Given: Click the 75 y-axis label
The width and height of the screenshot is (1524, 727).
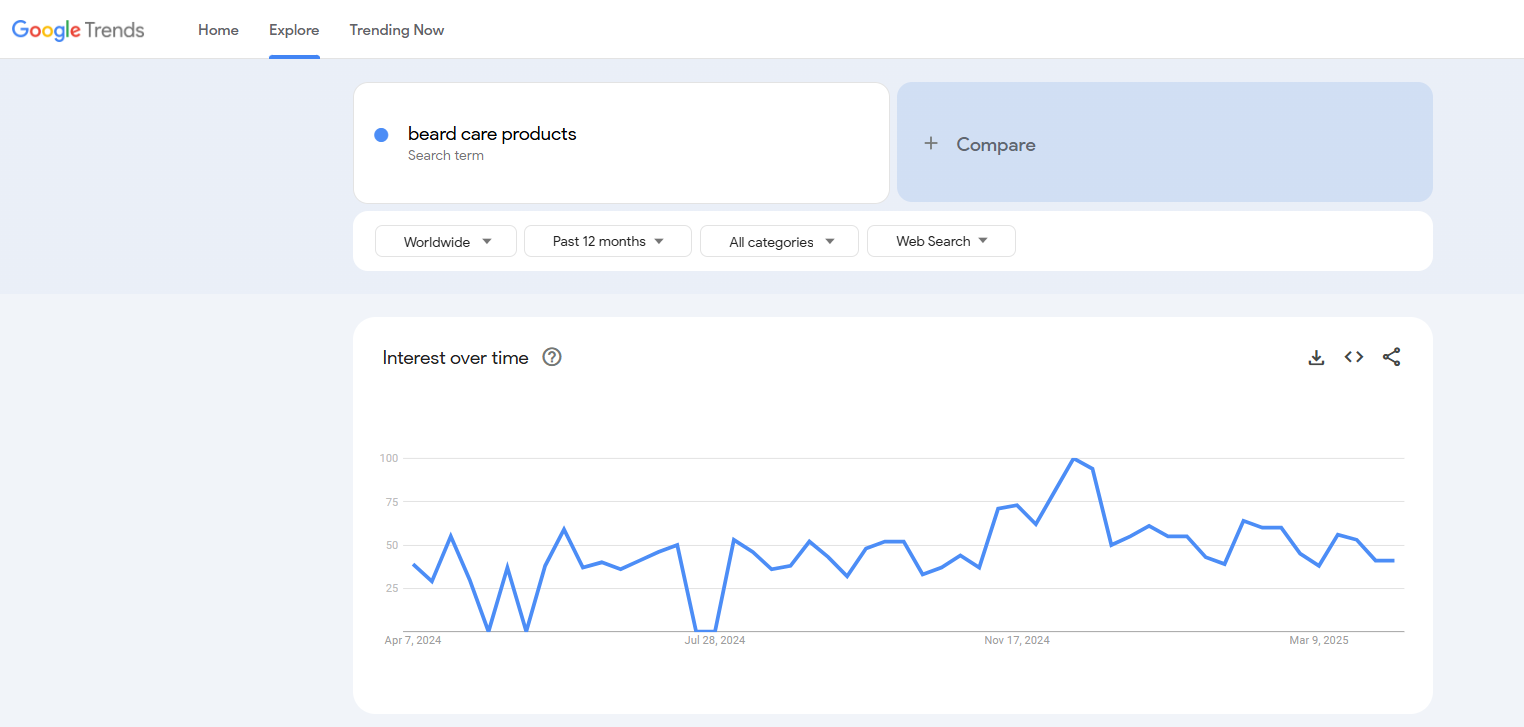Looking at the screenshot, I should 391,502.
